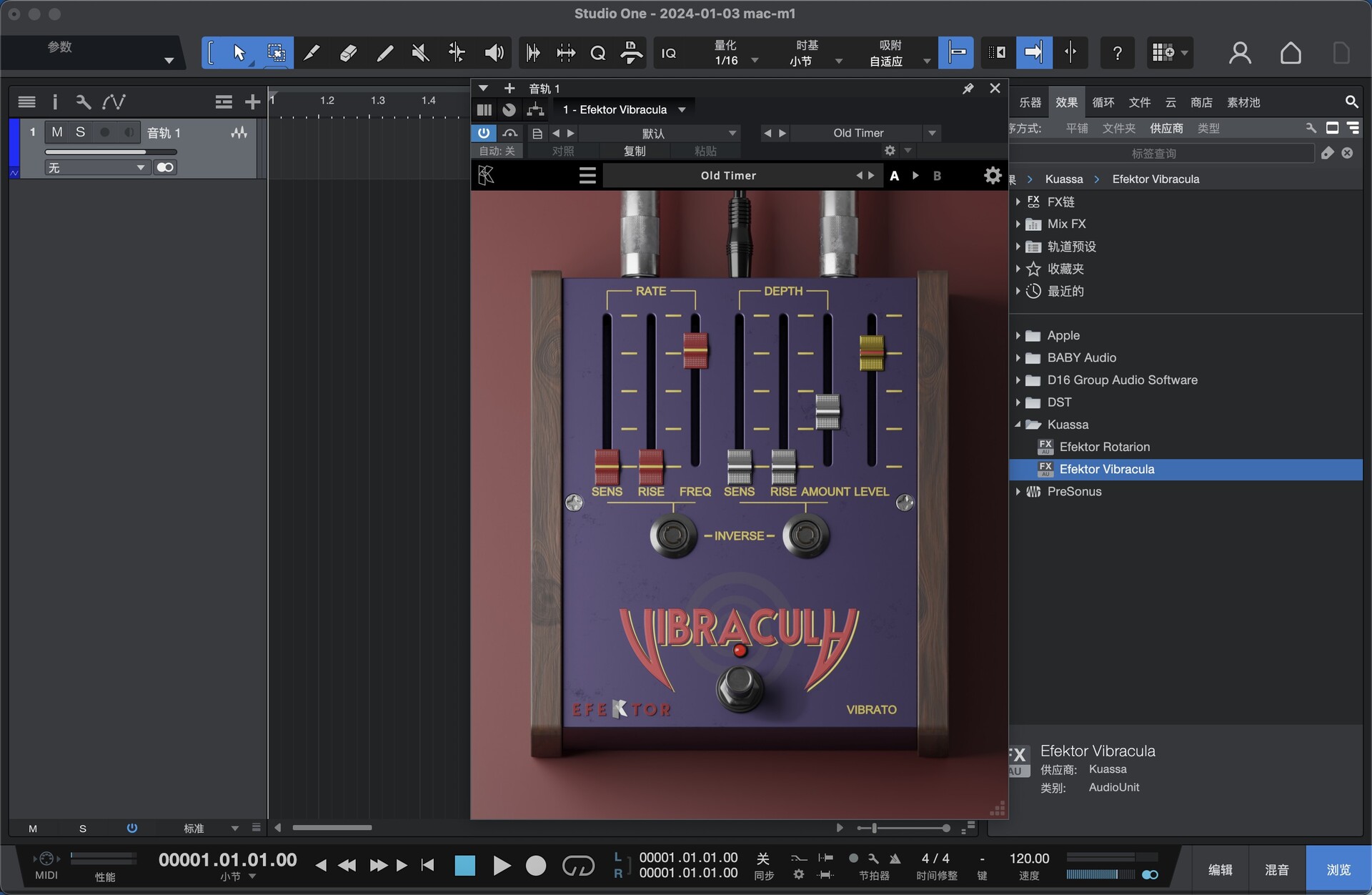Adjust the red FREQ slider cap
Screen dimensions: 1372x895
[x=695, y=351]
